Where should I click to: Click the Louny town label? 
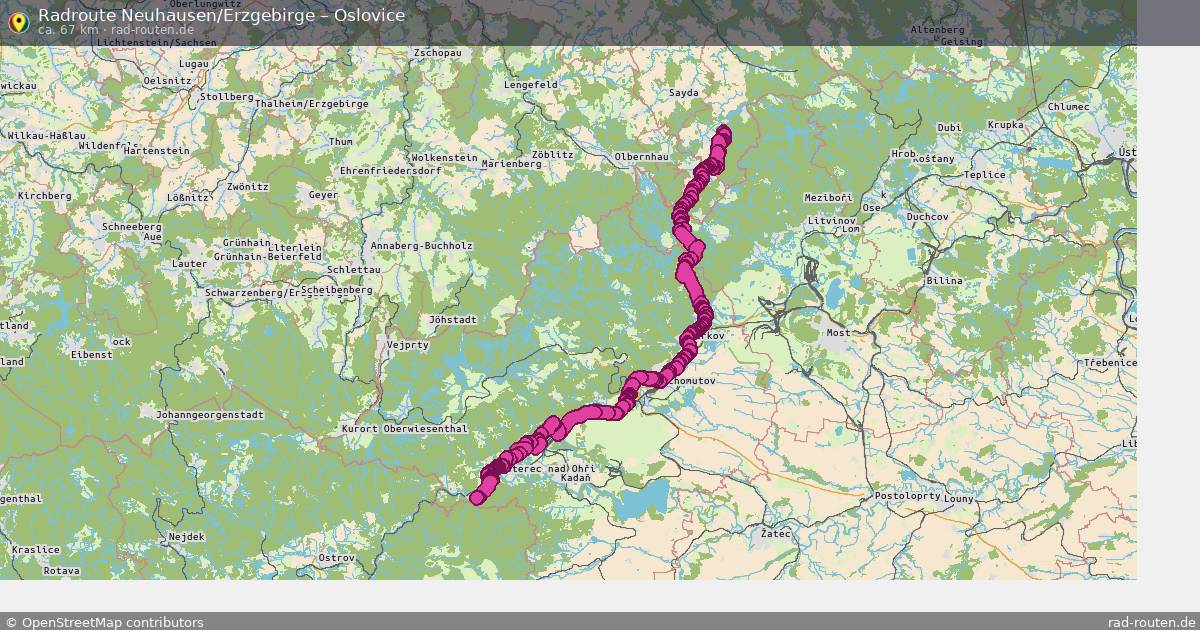coord(958,498)
